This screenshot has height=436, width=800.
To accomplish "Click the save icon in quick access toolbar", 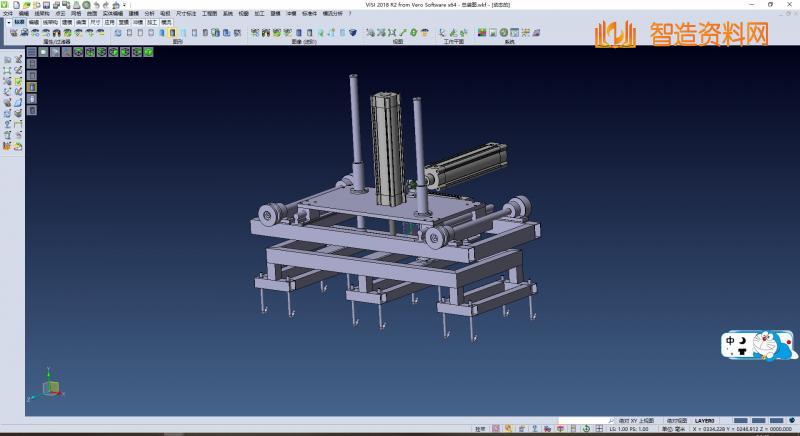I will (46, 5).
